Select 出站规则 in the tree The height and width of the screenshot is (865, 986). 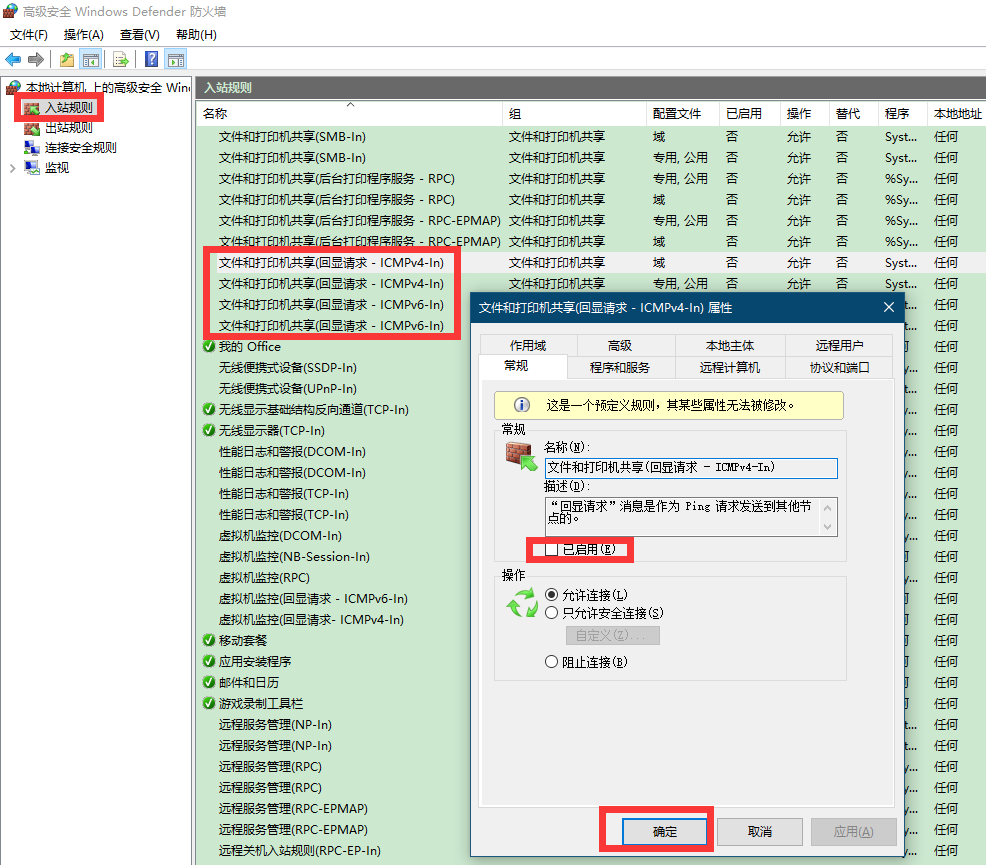(x=69, y=128)
